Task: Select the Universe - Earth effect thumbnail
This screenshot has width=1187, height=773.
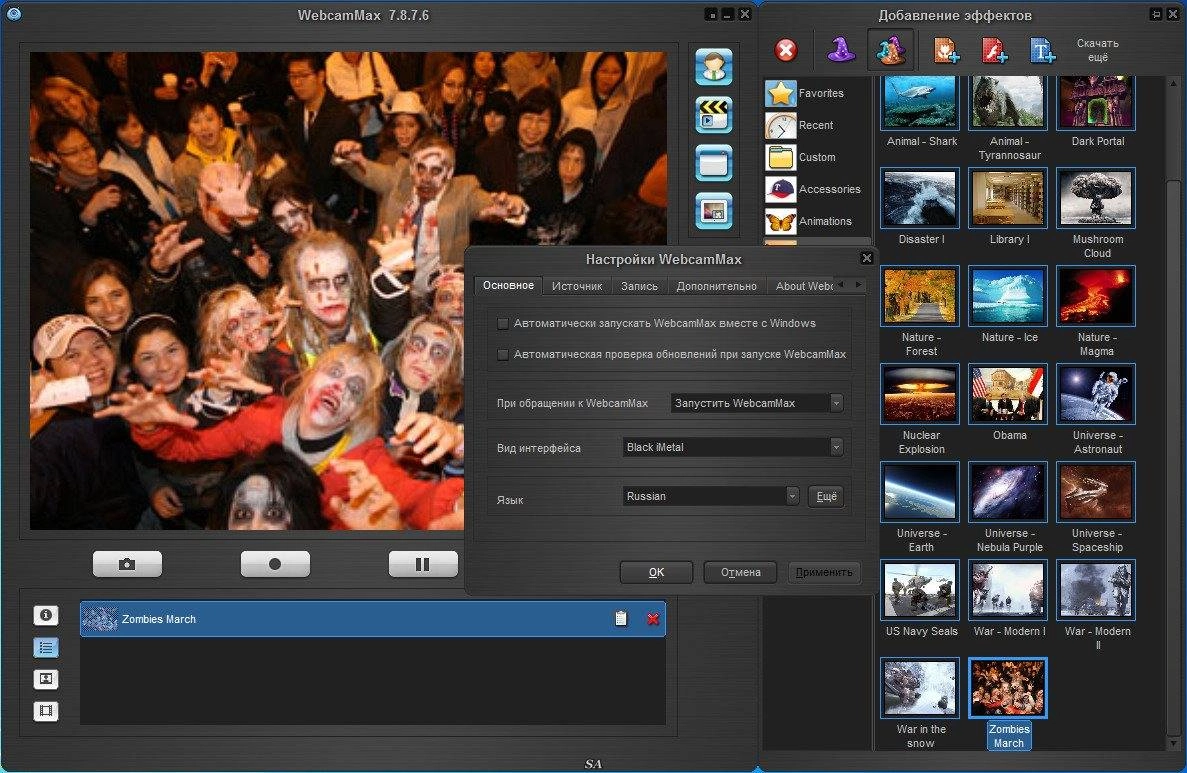Action: (920, 492)
